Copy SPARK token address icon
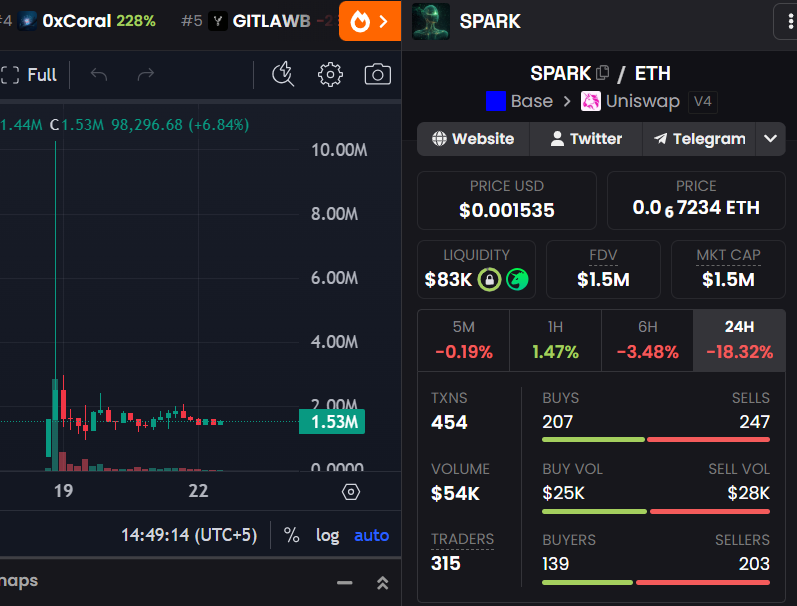 [x=602, y=73]
